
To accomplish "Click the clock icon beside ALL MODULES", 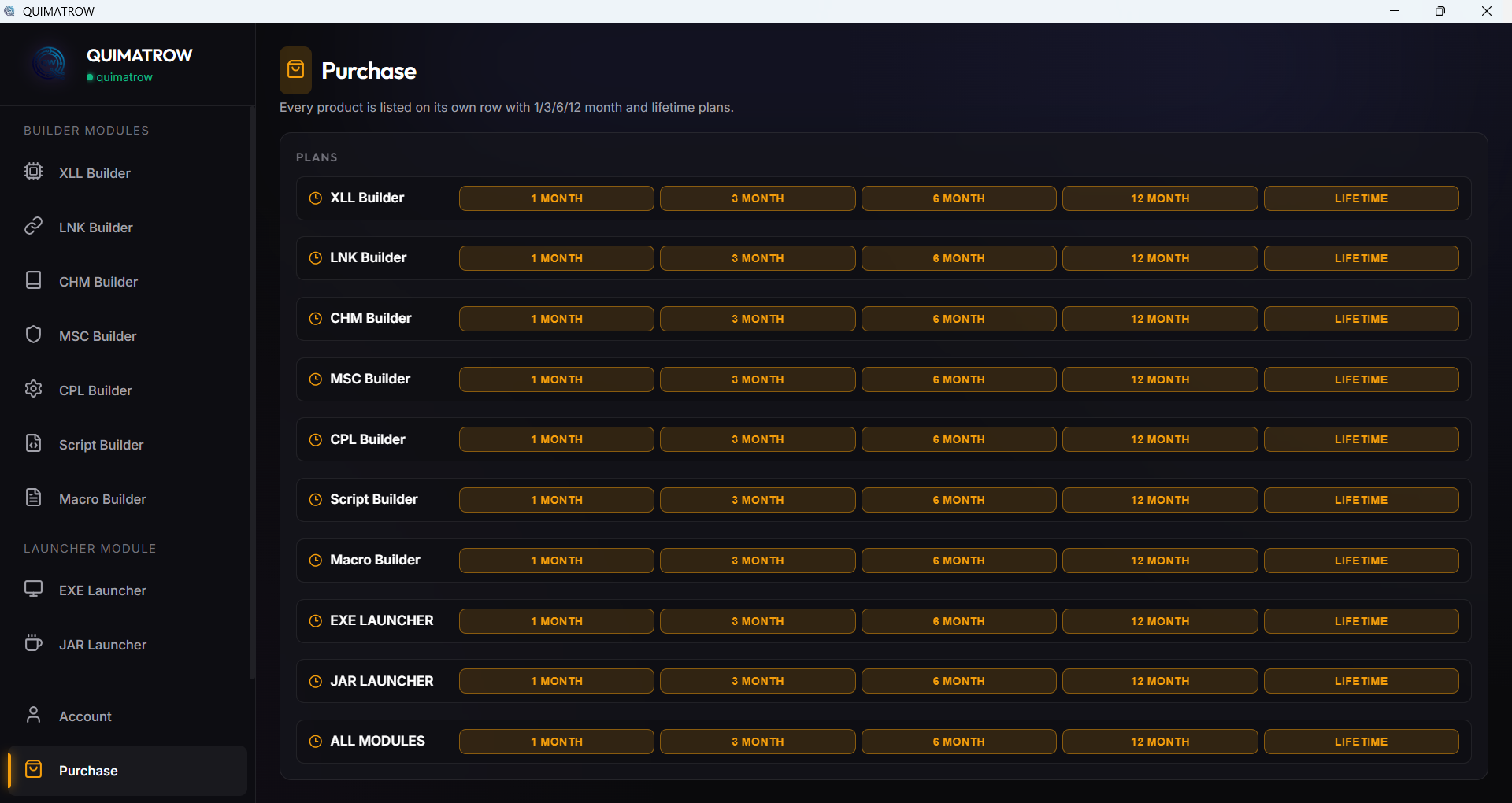I will tap(316, 742).
